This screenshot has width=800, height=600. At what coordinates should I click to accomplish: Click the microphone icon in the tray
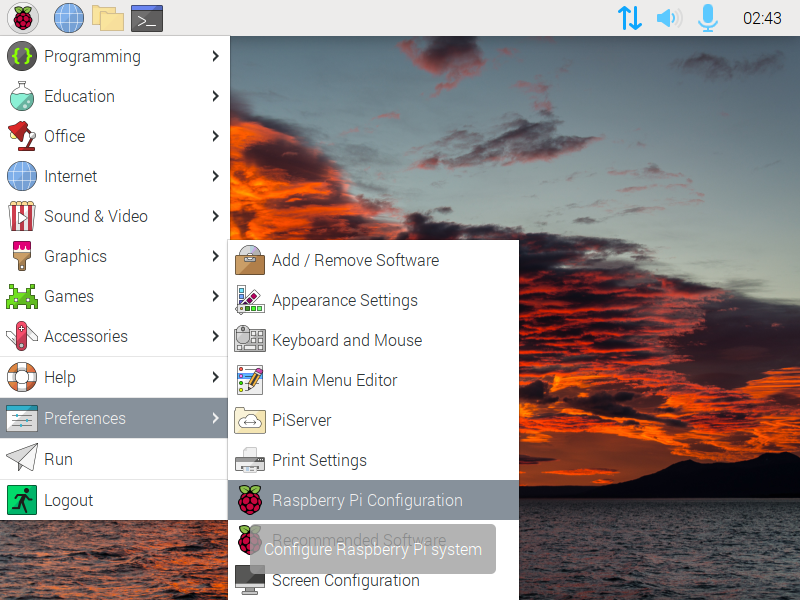(x=708, y=18)
